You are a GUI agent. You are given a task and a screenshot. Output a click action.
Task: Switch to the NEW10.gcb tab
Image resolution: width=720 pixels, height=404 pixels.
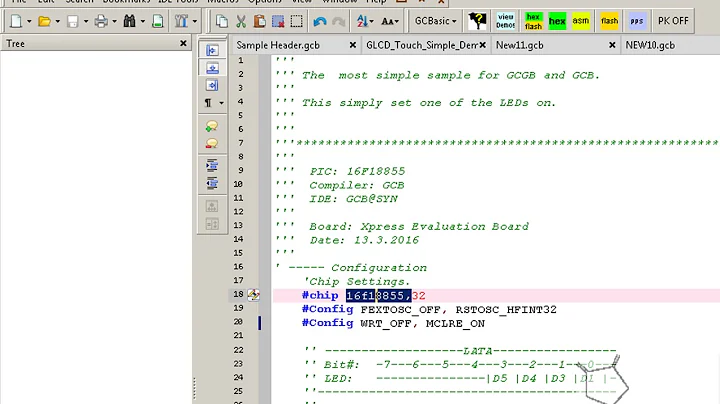(650, 45)
